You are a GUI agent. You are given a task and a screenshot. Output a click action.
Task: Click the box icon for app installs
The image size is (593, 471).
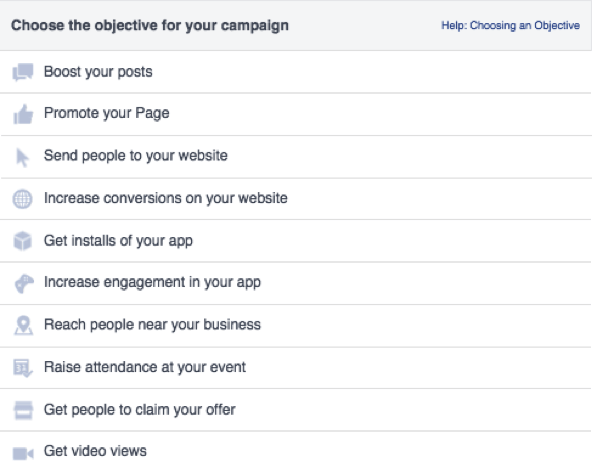[23, 241]
